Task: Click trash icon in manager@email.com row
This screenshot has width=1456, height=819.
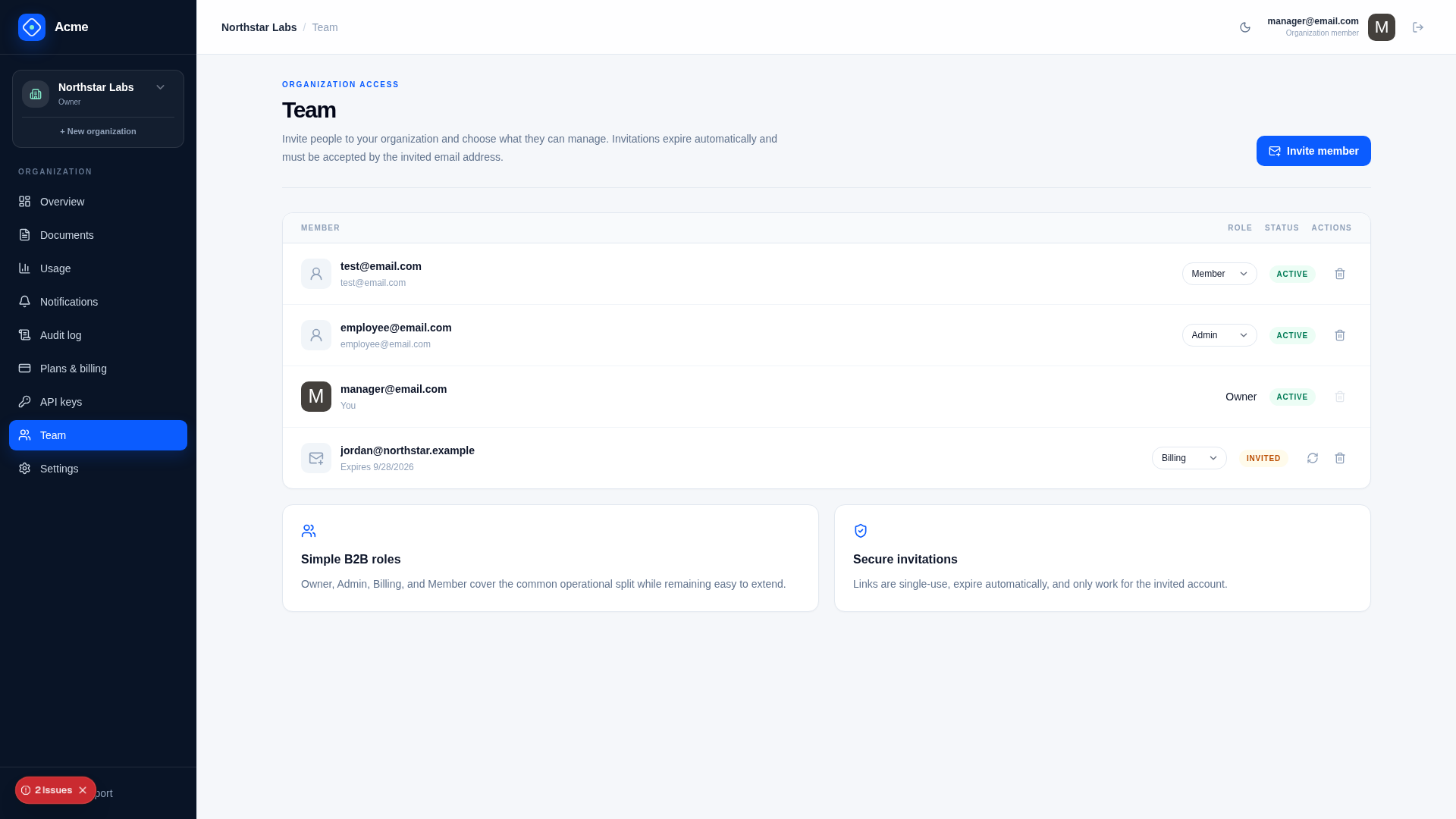Action: click(1340, 397)
